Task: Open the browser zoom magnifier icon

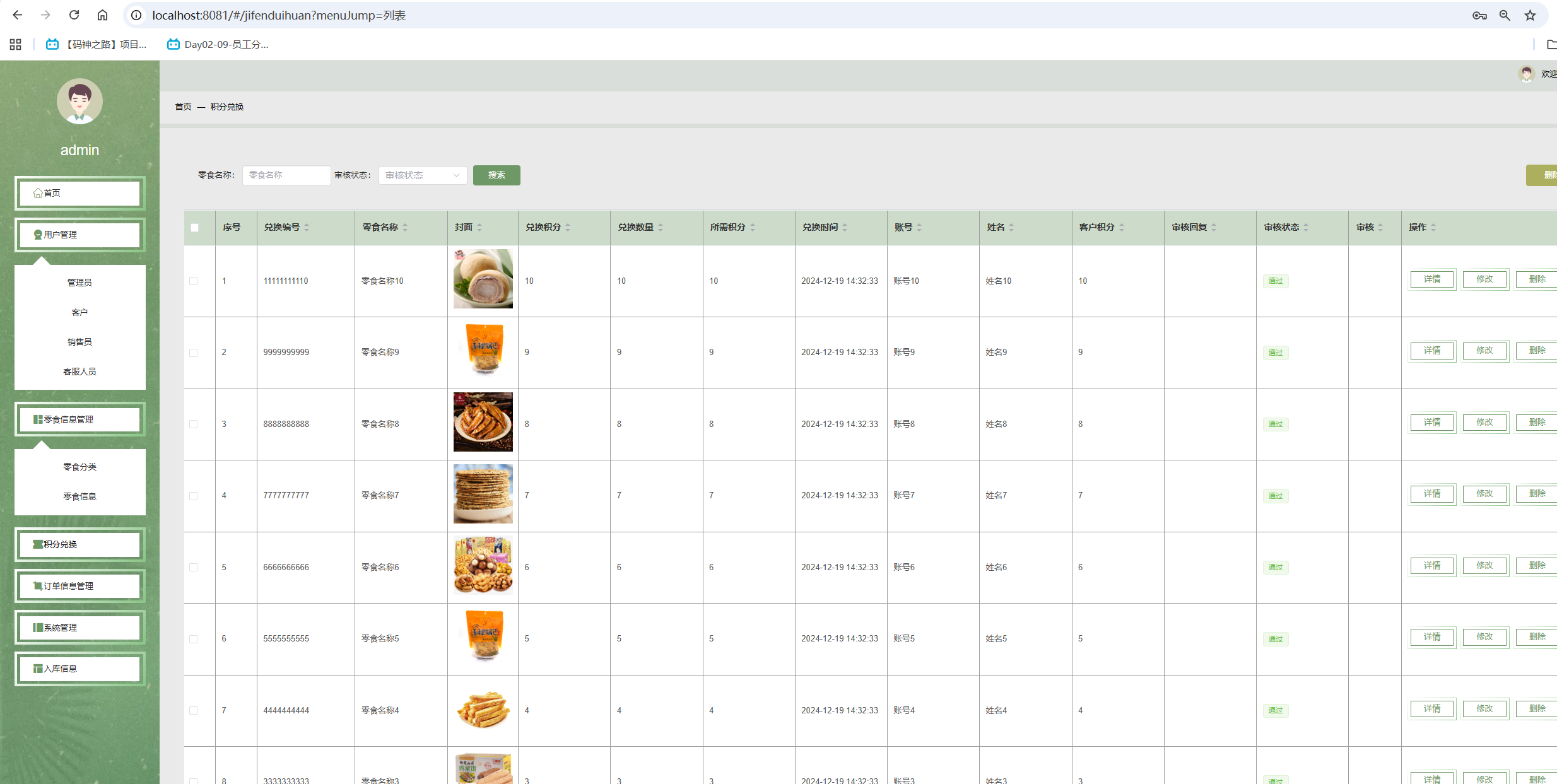Action: [x=1505, y=15]
